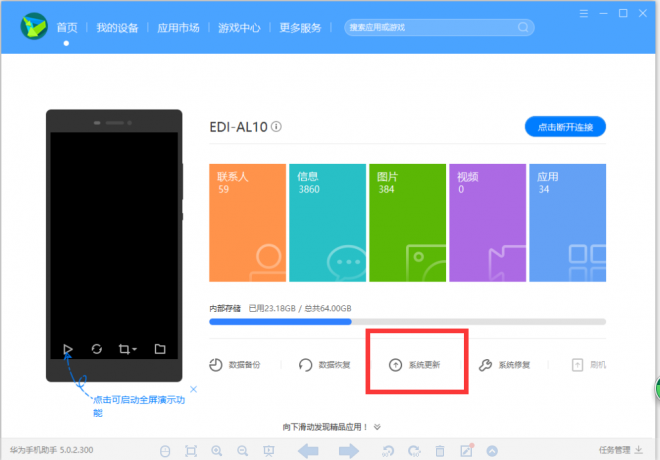Click the 点击可启动全屏演示功能 hint text

(138, 406)
